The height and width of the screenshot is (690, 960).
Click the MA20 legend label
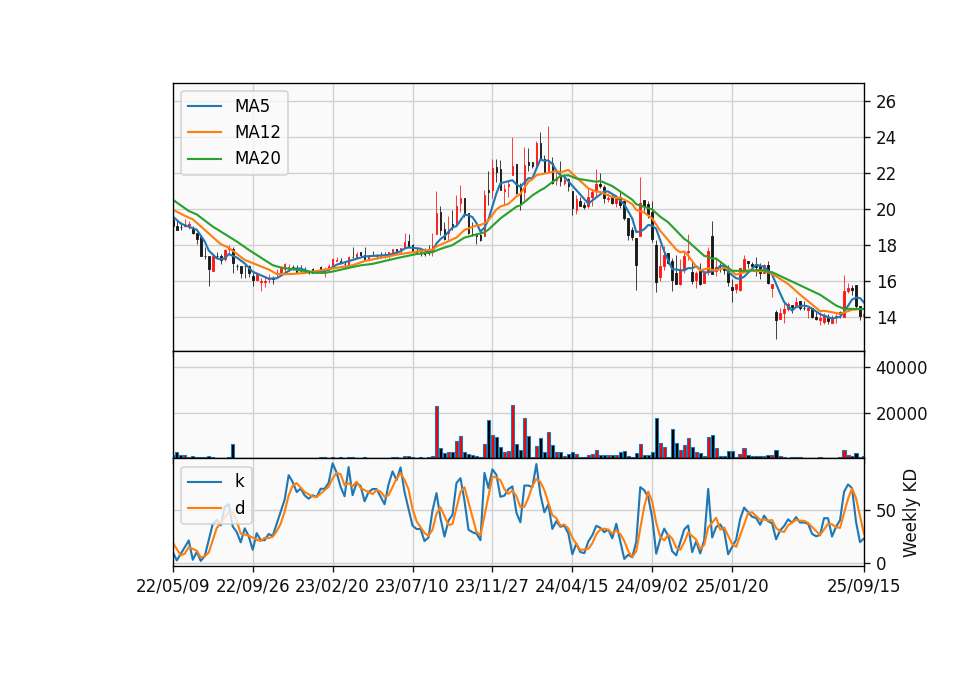point(257,158)
